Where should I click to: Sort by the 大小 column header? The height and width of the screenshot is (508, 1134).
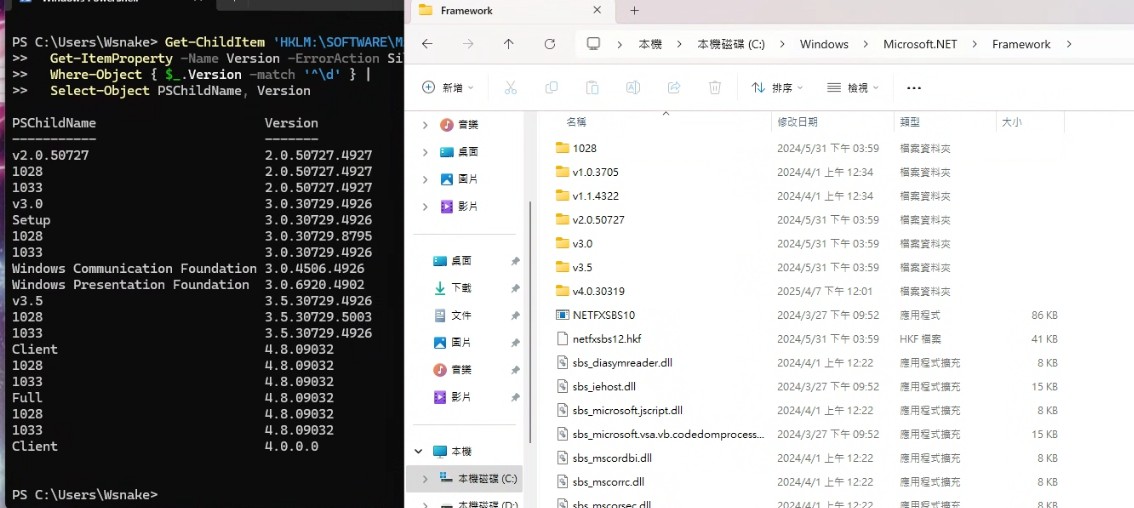click(1012, 122)
